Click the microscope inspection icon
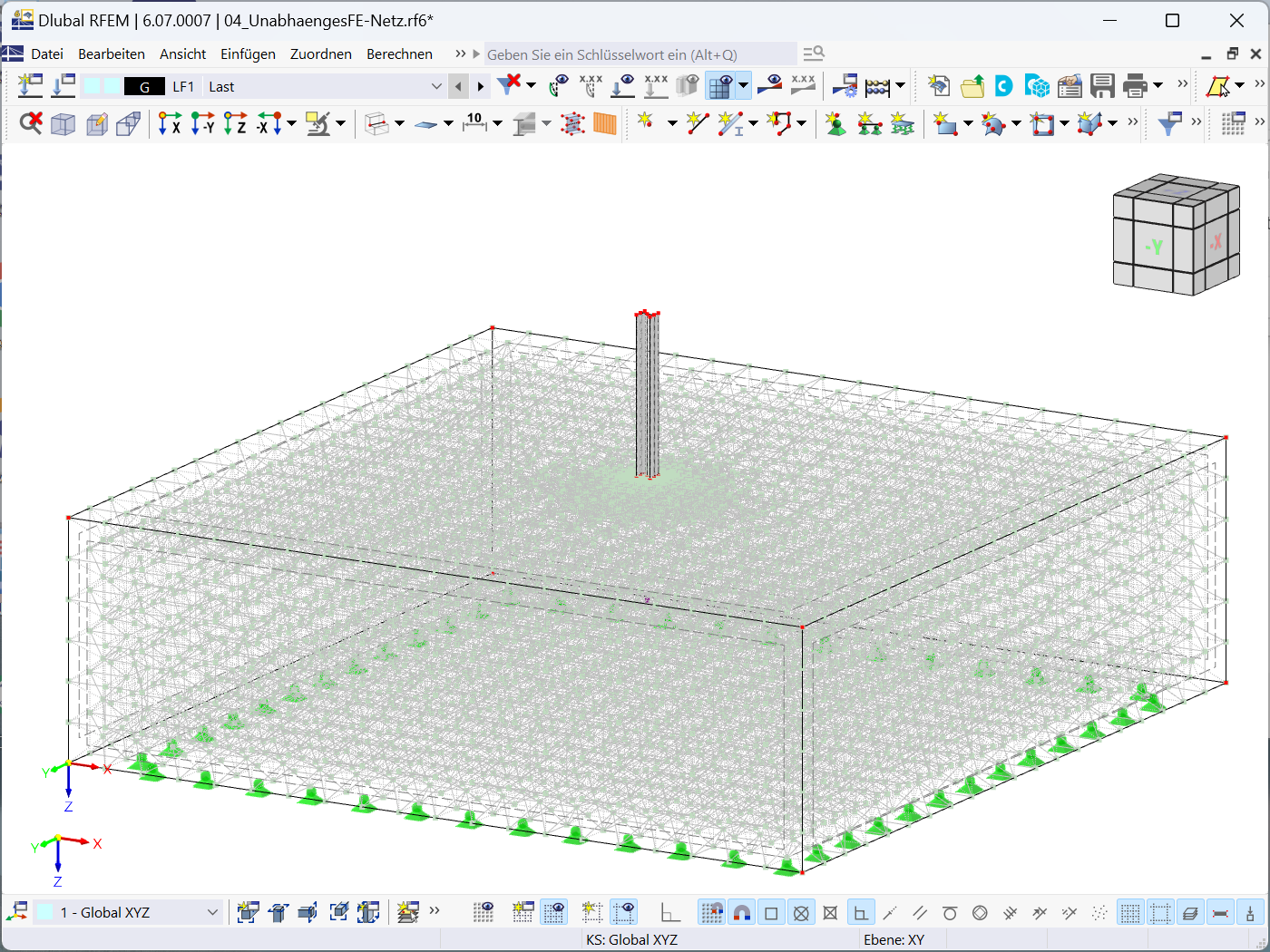The height and width of the screenshot is (952, 1270). 317,123
